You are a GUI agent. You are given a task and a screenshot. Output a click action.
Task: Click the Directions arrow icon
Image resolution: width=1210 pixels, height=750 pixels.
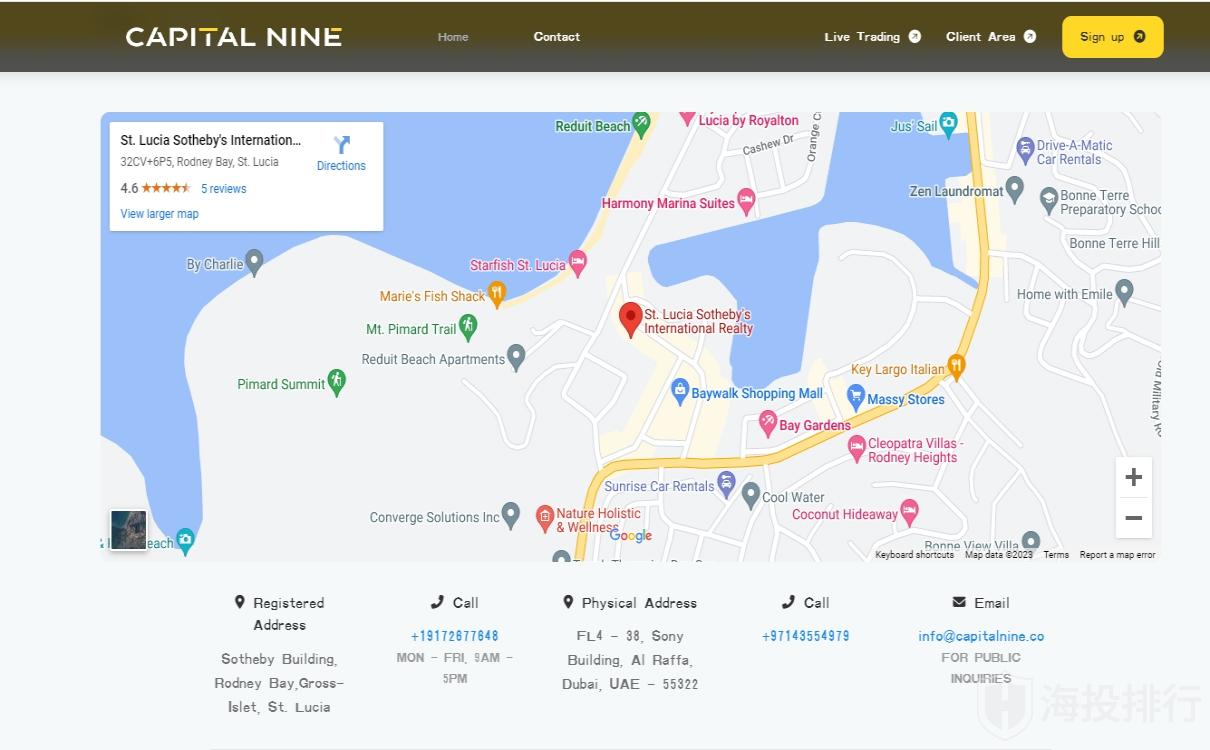pyautogui.click(x=342, y=146)
